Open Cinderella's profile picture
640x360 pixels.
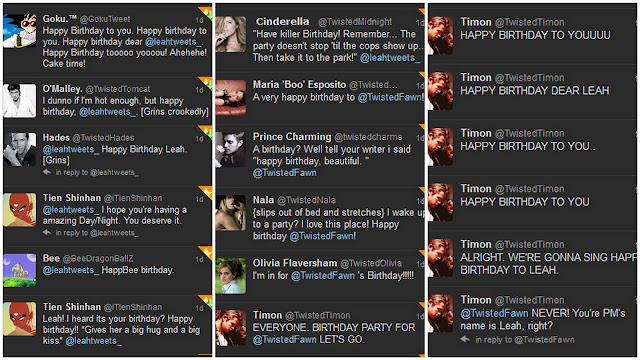tap(231, 34)
